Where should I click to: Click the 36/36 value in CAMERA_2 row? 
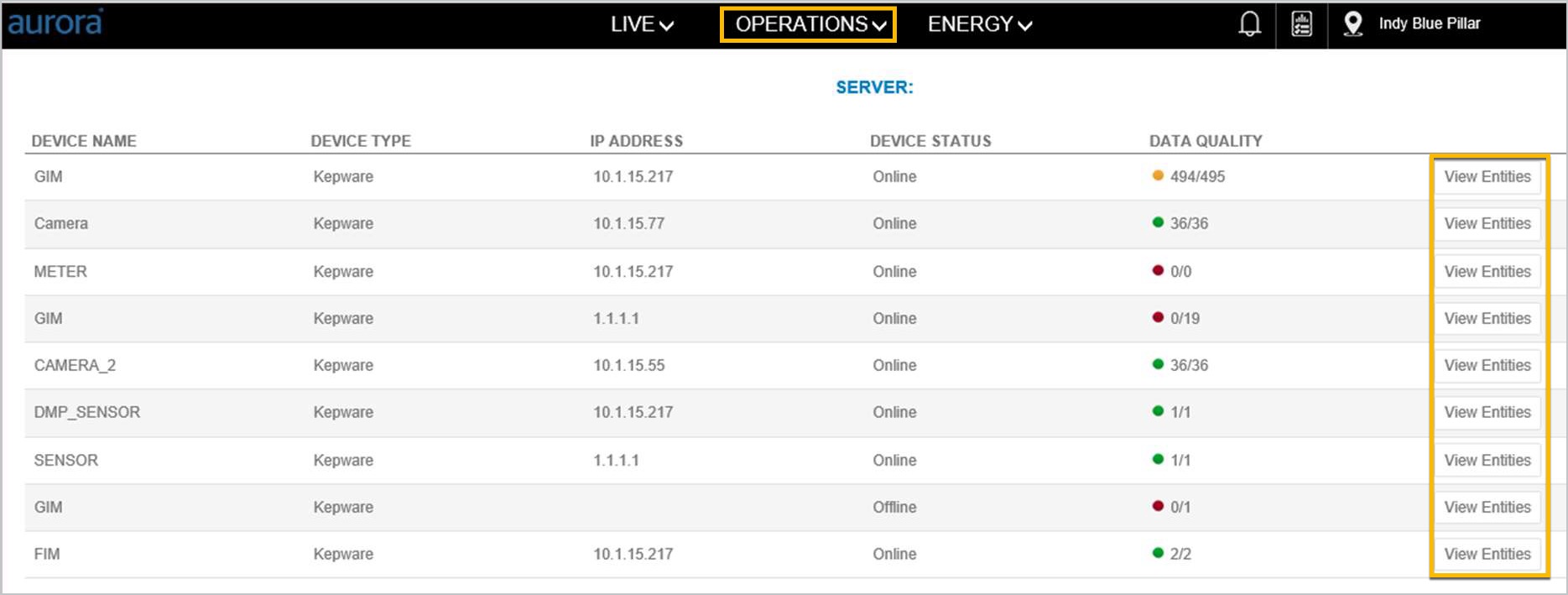pos(1190,366)
